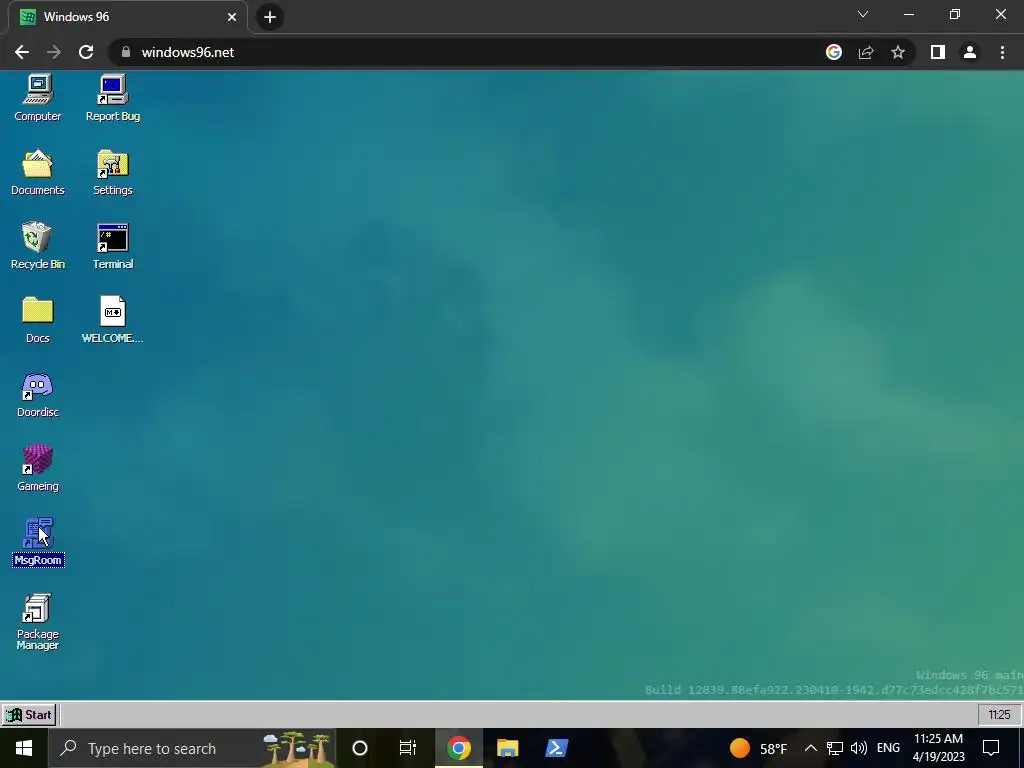This screenshot has width=1024, height=768.
Task: Open the Chrome three-dot menu
Action: pos(1002,52)
